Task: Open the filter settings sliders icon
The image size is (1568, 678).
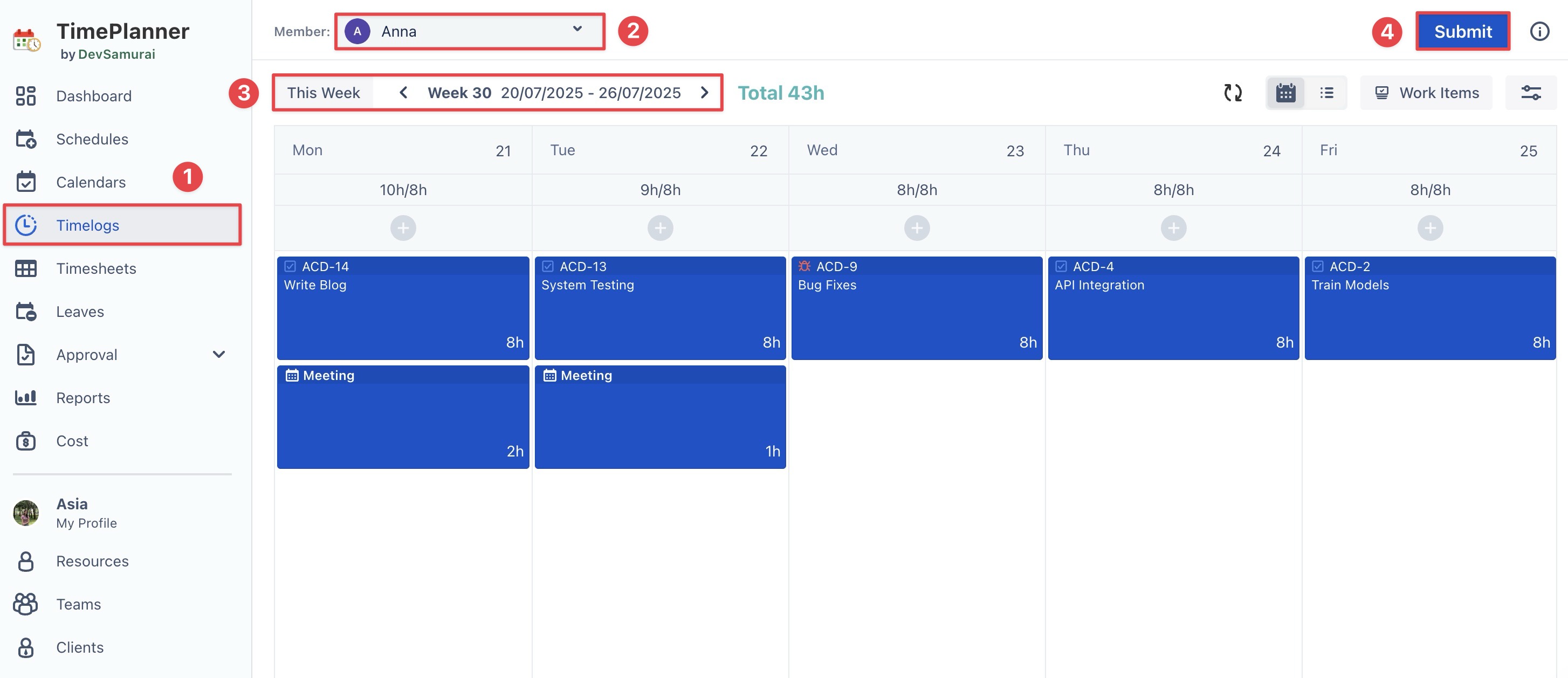Action: coord(1530,93)
